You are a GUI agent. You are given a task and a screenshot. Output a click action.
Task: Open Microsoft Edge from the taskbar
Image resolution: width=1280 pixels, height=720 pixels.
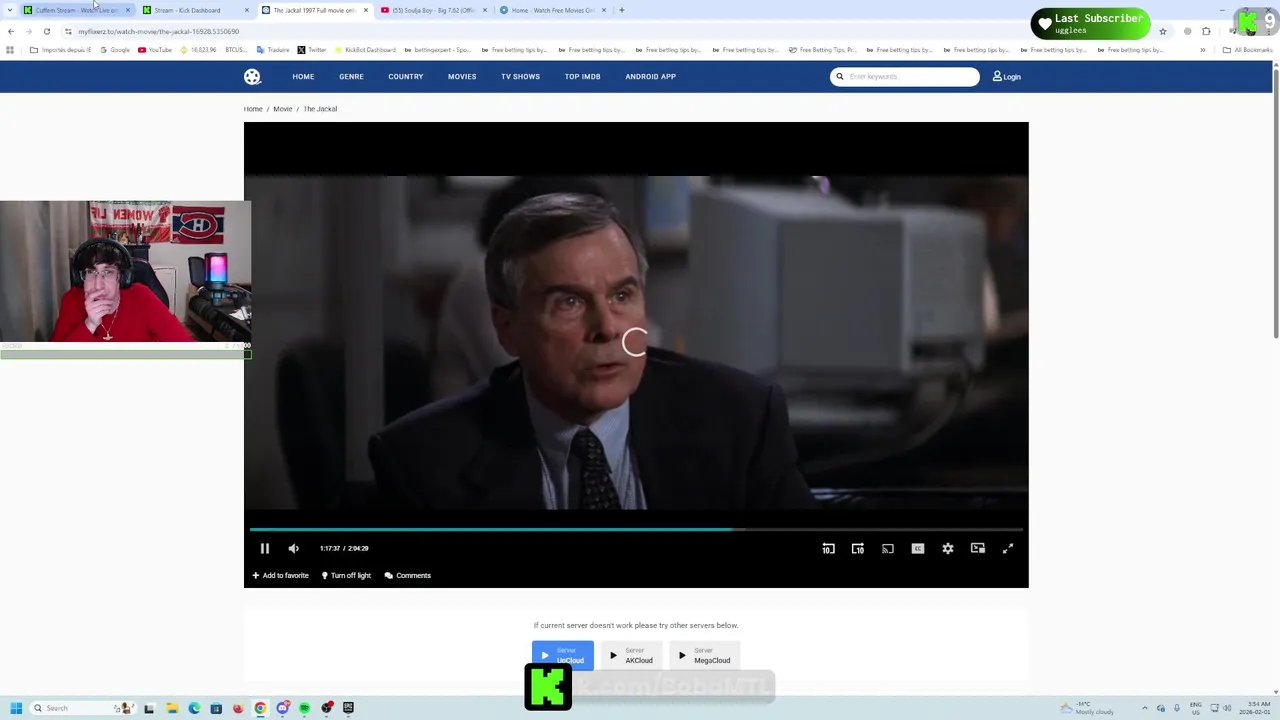click(x=194, y=708)
